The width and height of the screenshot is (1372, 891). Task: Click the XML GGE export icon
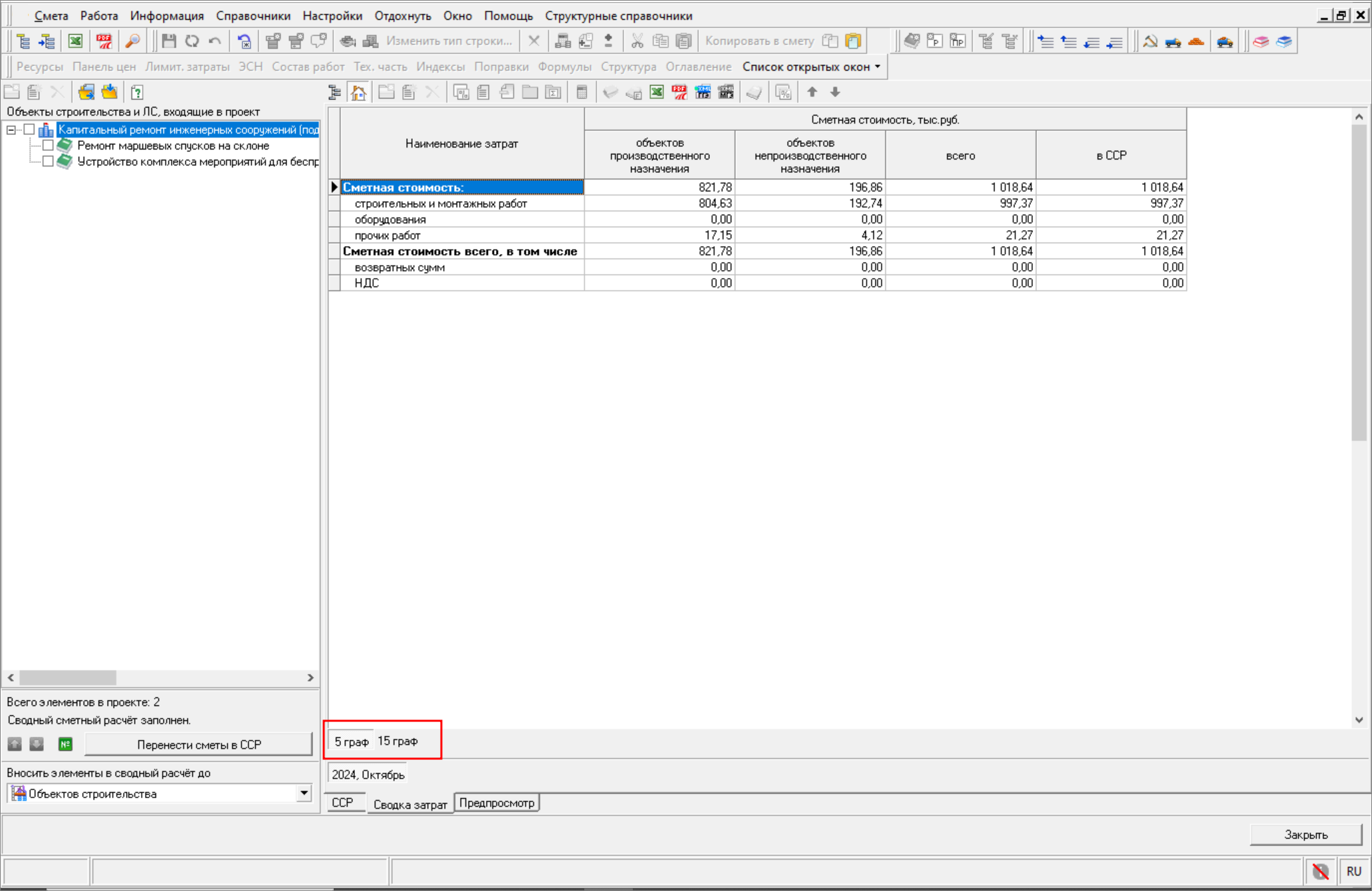pos(703,92)
